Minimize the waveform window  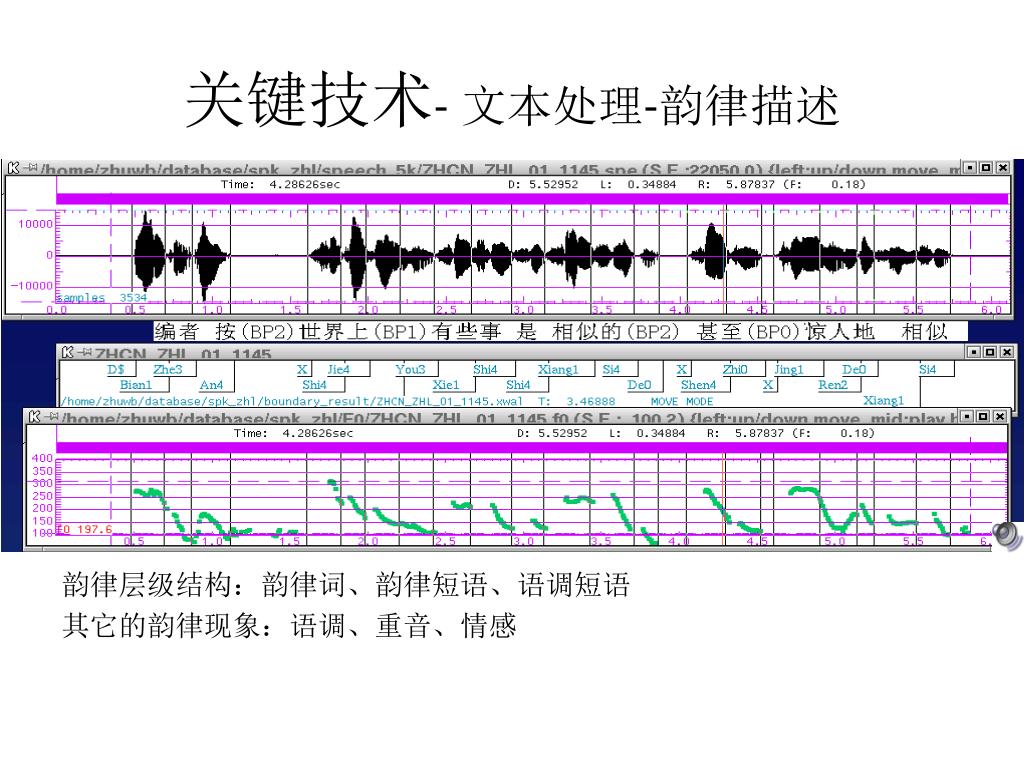click(x=971, y=168)
